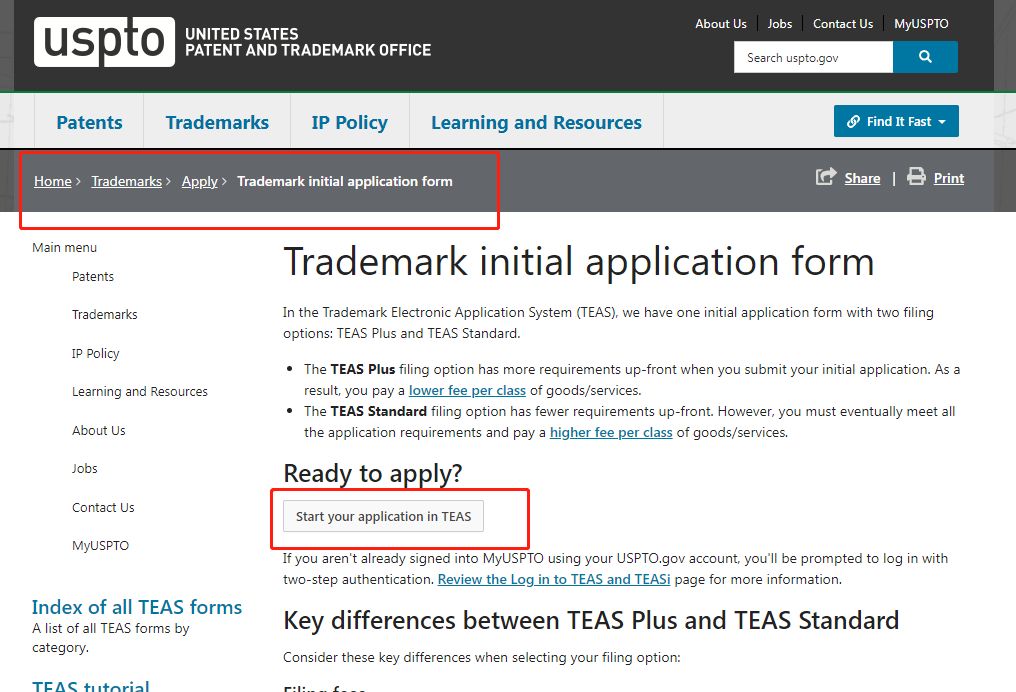Click 'A list of all TEAS forms by category' text
This screenshot has width=1016, height=692.
coord(111,638)
